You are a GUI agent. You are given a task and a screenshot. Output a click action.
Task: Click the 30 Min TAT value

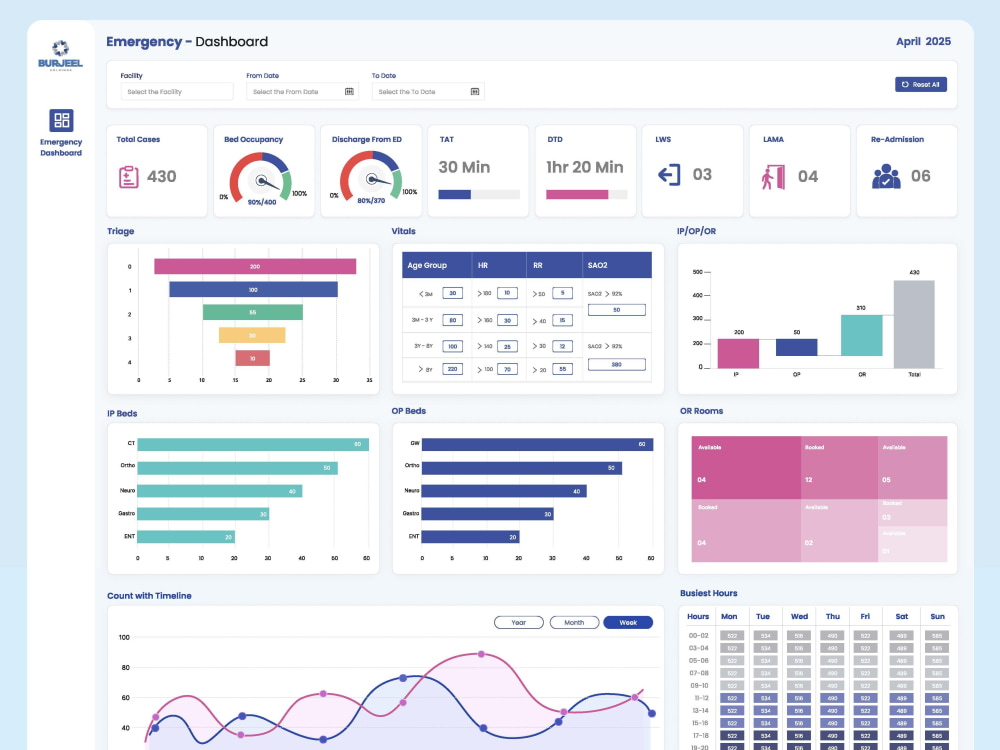click(464, 167)
